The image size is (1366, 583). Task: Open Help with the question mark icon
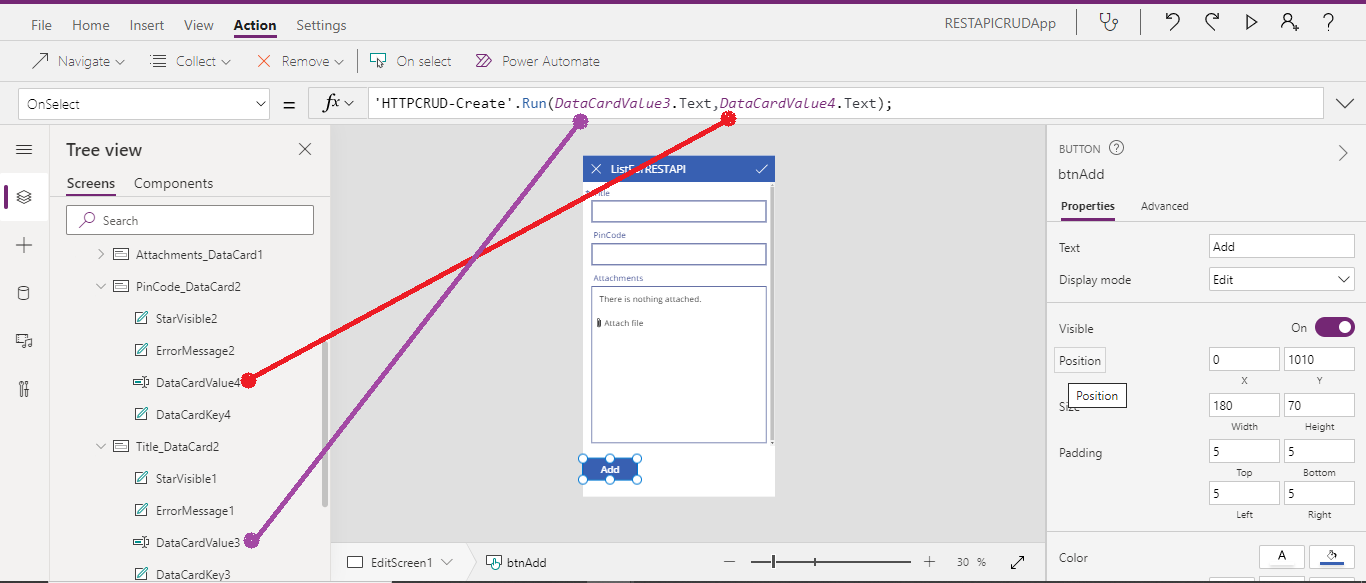coord(1327,21)
